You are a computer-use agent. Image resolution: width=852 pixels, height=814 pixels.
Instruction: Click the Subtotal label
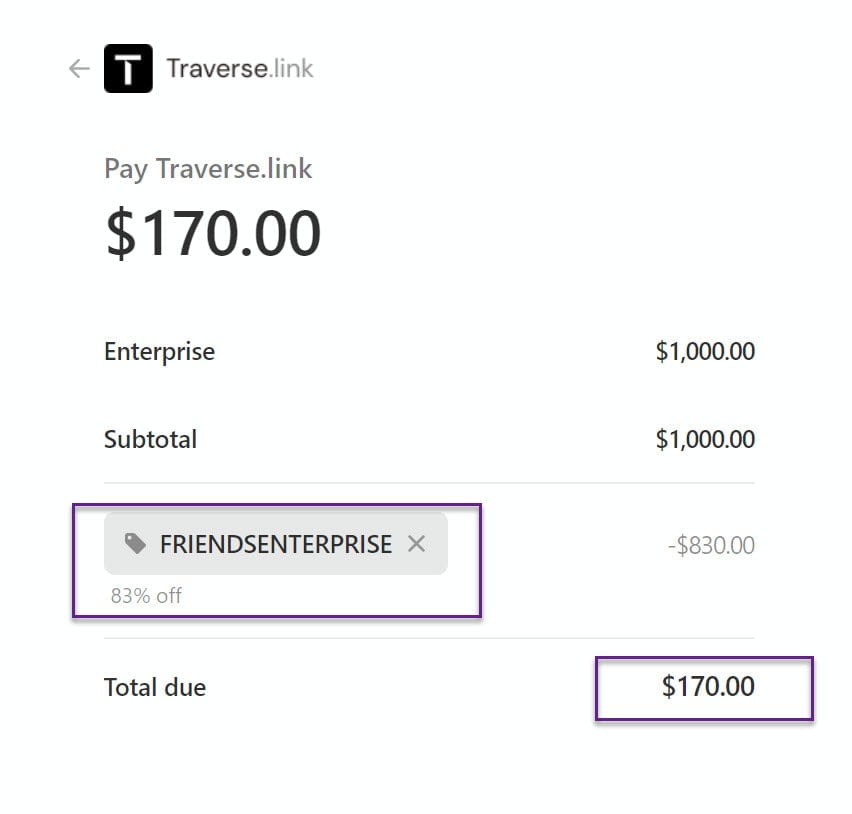[150, 439]
